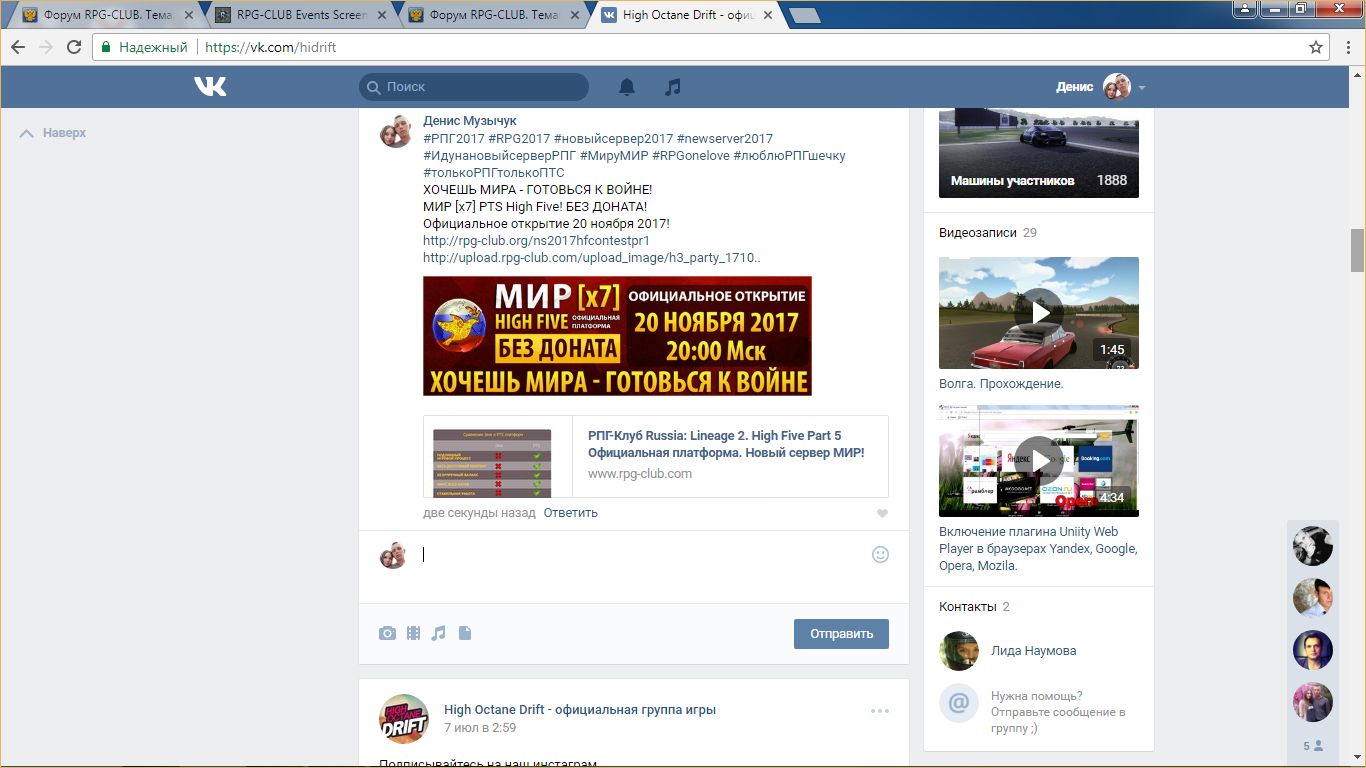Expand the Денис account dropdown

[x=1142, y=88]
